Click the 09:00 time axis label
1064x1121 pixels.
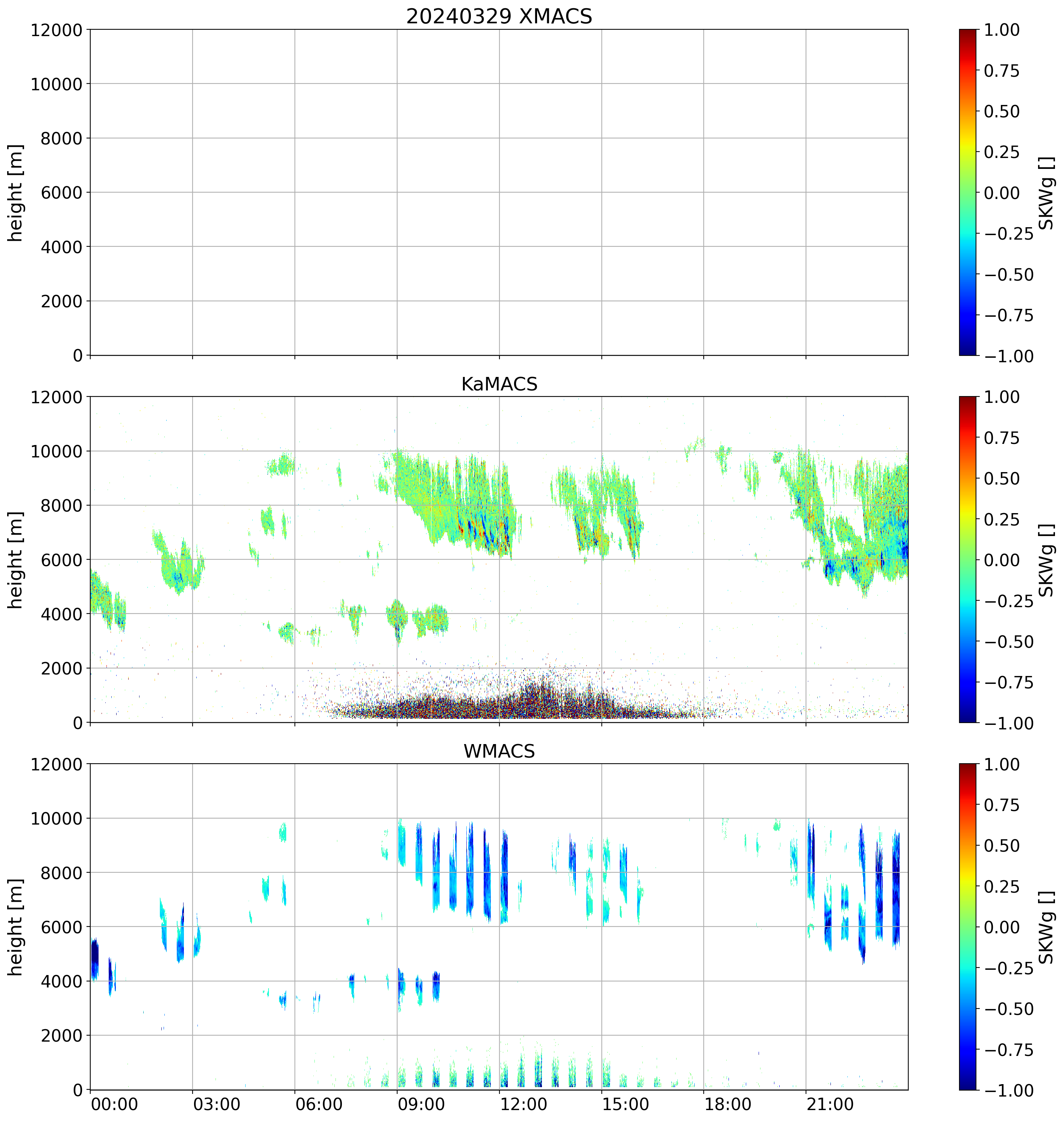421,1104
